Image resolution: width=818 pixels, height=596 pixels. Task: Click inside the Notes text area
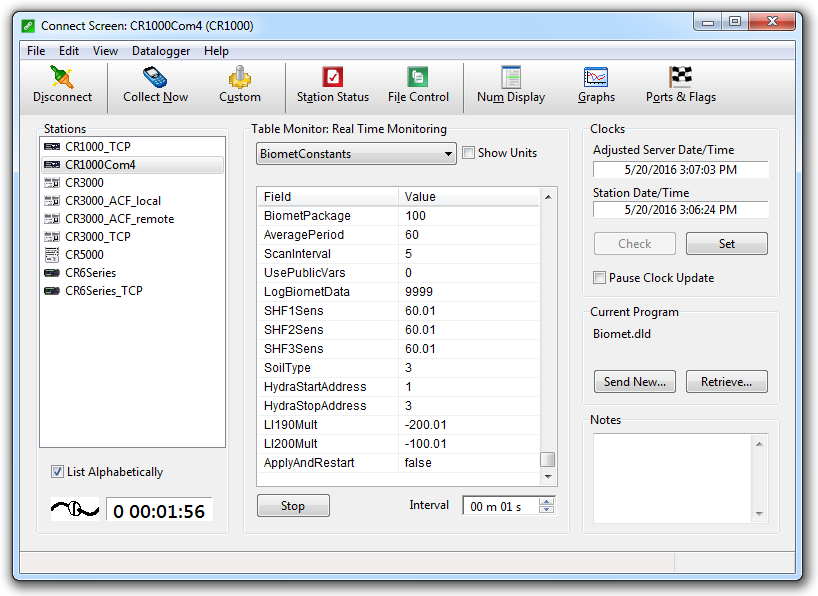pyautogui.click(x=673, y=479)
